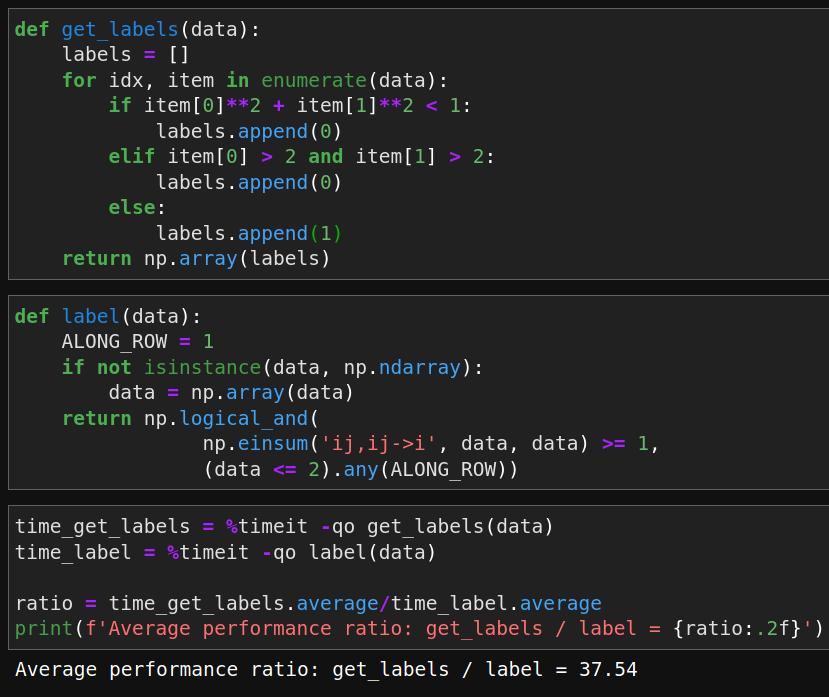The image size is (829, 697).
Task: Click the print(f'Average performance ratio...') line
Action: tap(419, 629)
